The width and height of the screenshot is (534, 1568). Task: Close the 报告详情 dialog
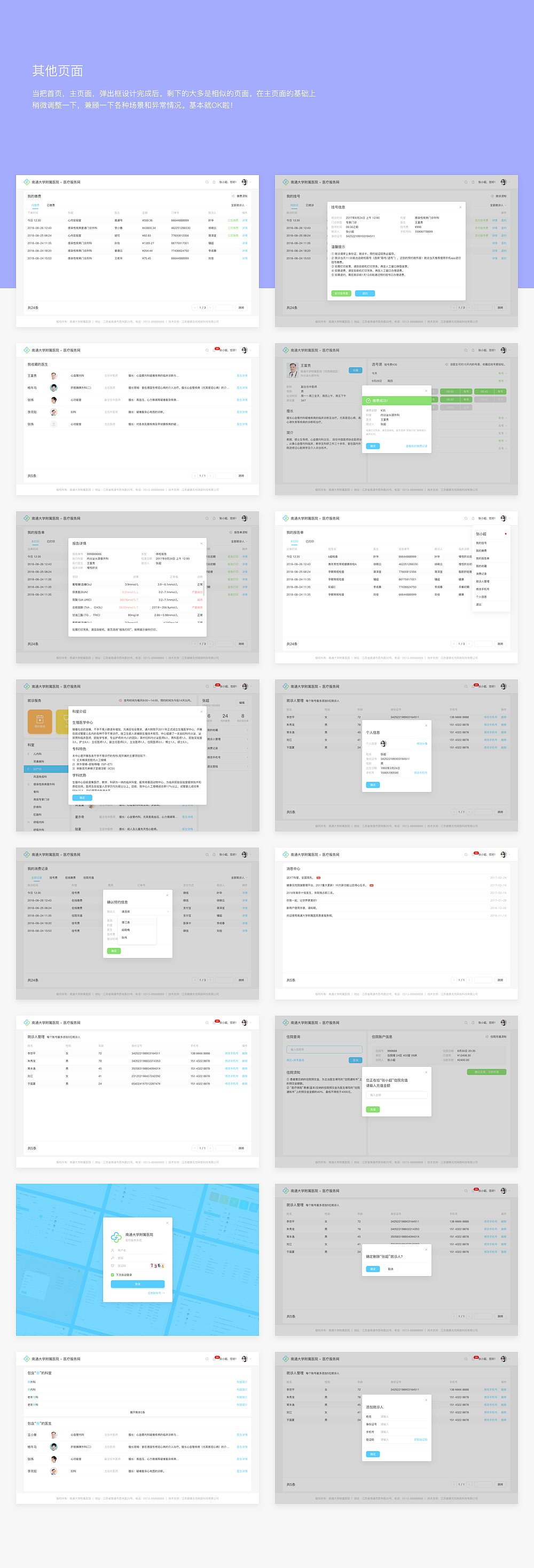[x=201, y=543]
